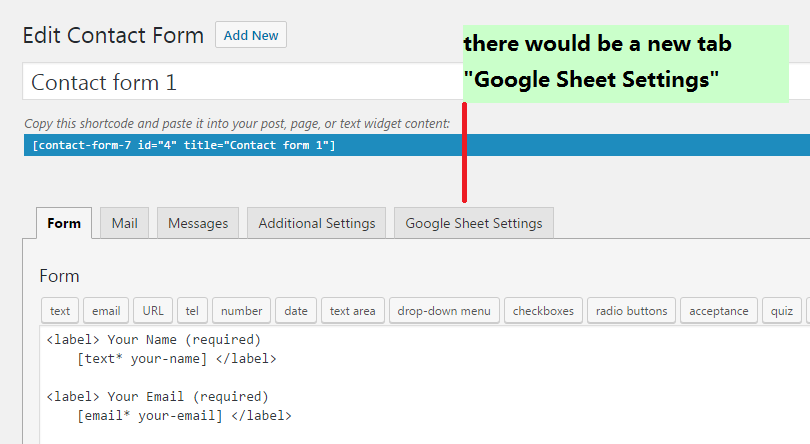Insert a number field tag
Viewport: 810px width, 444px height.
[241, 311]
